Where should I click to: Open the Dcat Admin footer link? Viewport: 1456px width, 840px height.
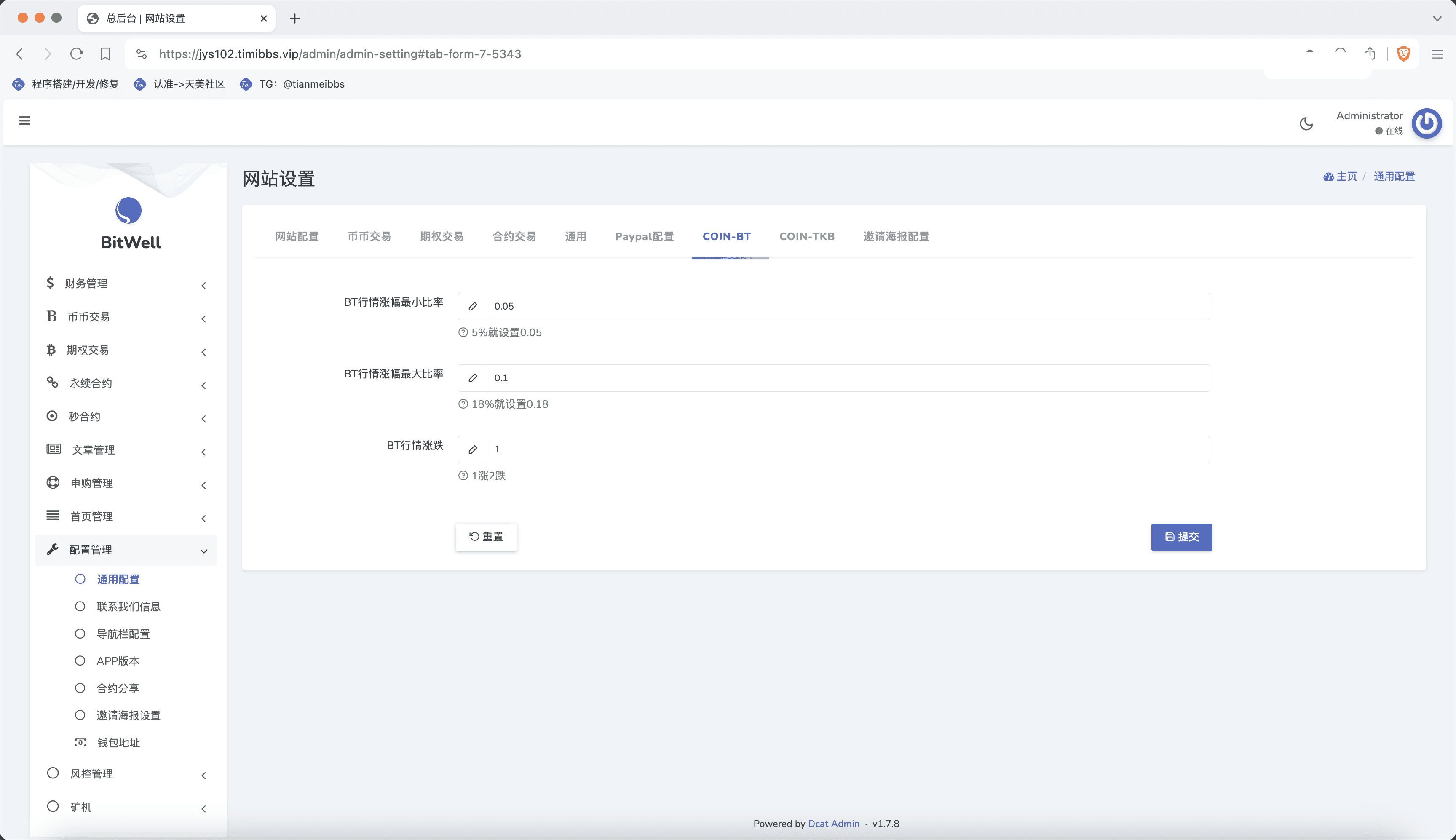[x=833, y=824]
